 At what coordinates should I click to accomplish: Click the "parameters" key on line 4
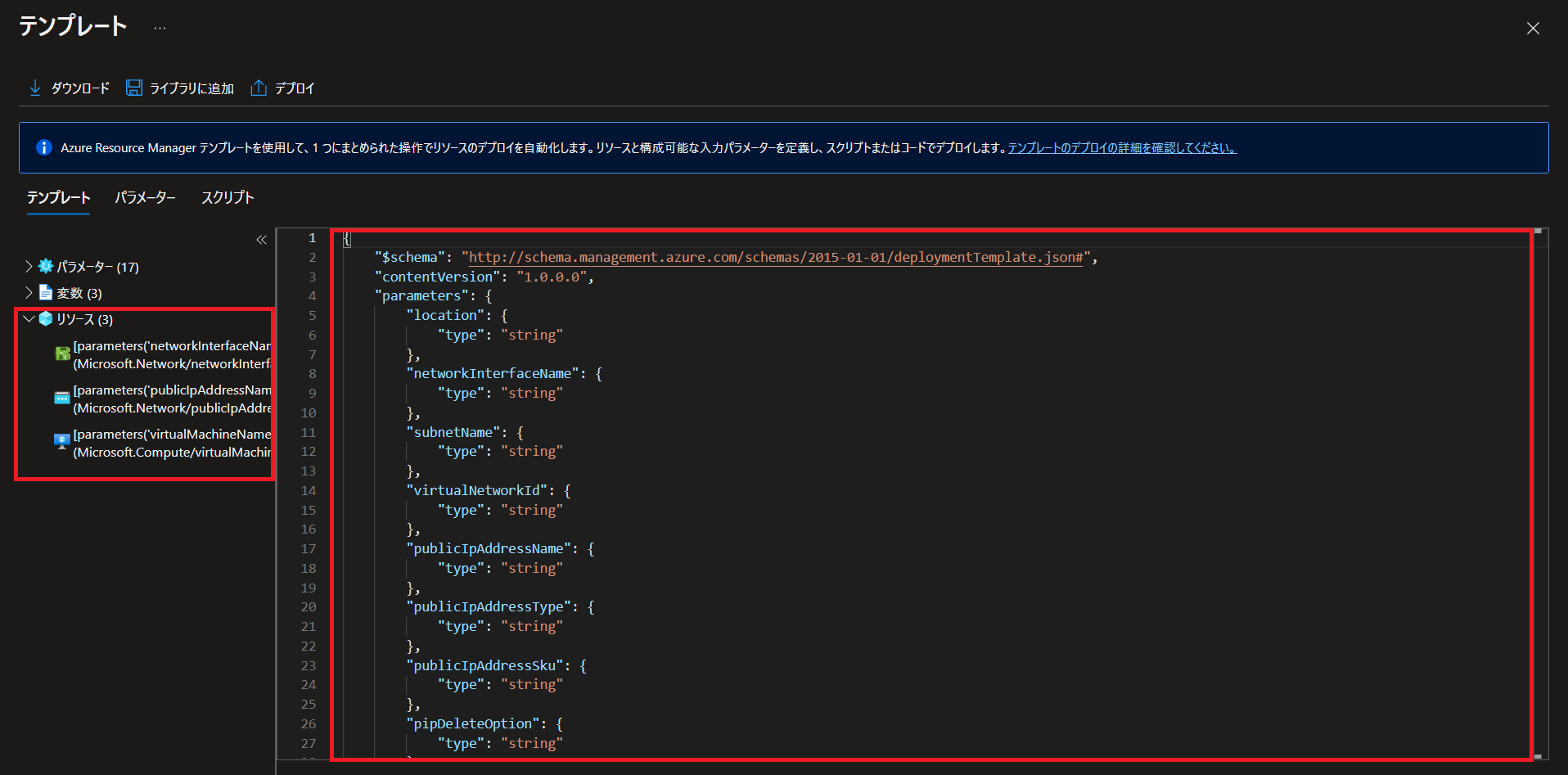(x=421, y=295)
